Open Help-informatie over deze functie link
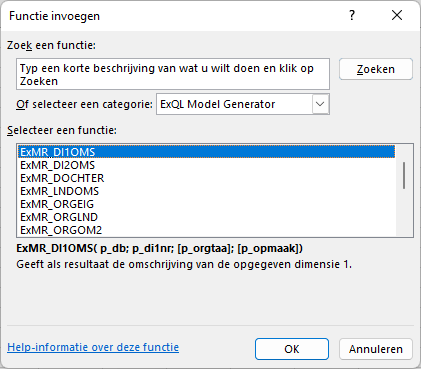This screenshot has height=369, width=421. (93, 347)
